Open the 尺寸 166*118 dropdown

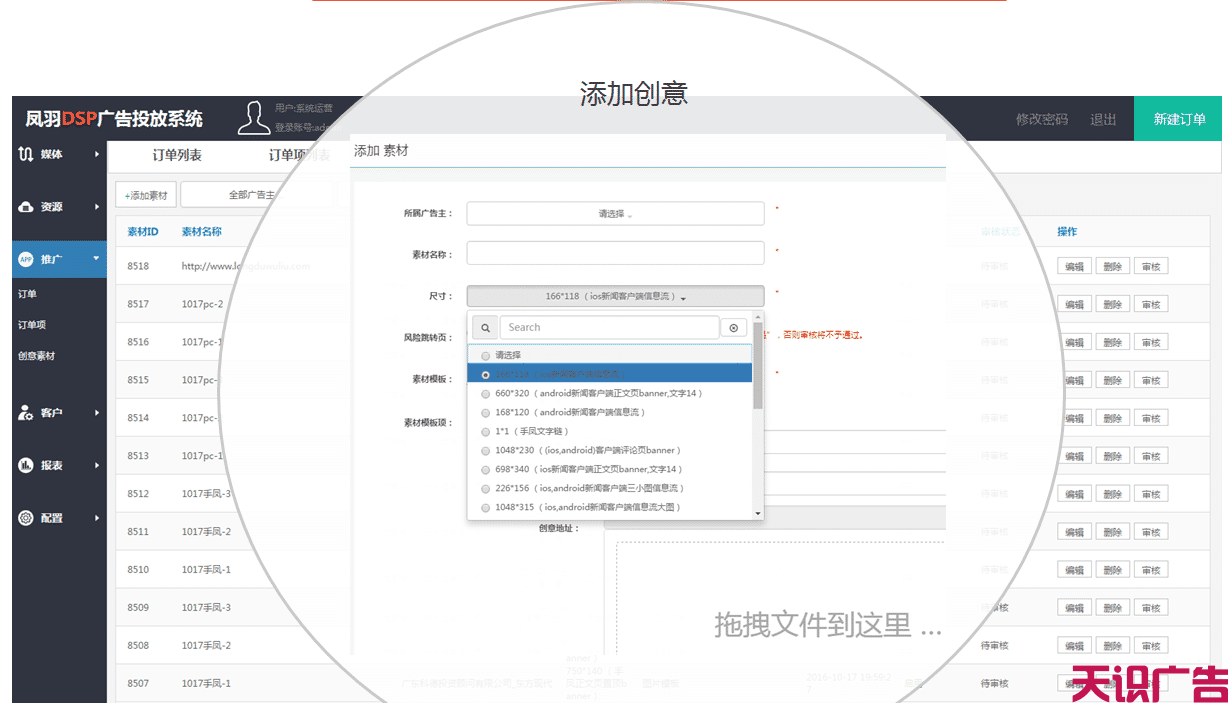tap(615, 296)
